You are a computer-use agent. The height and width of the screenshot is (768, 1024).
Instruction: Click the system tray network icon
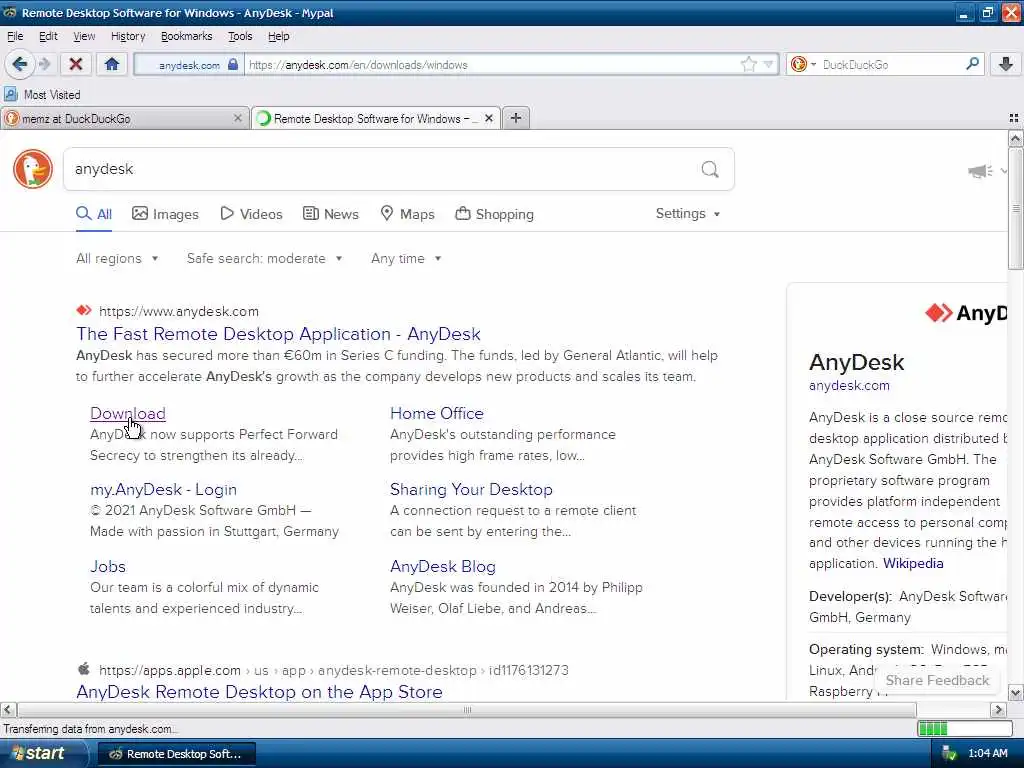[949, 754]
